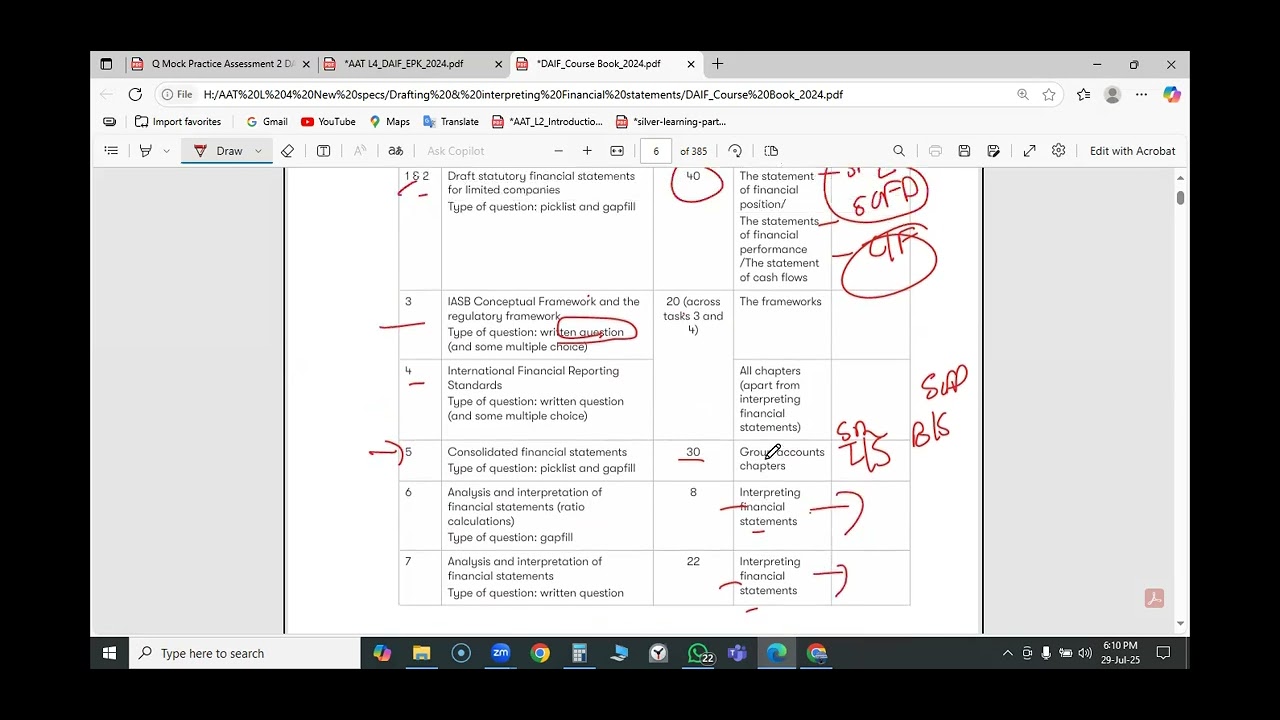Image resolution: width=1280 pixels, height=720 pixels.
Task: Open the YouTube bookmark
Action: [x=328, y=122]
